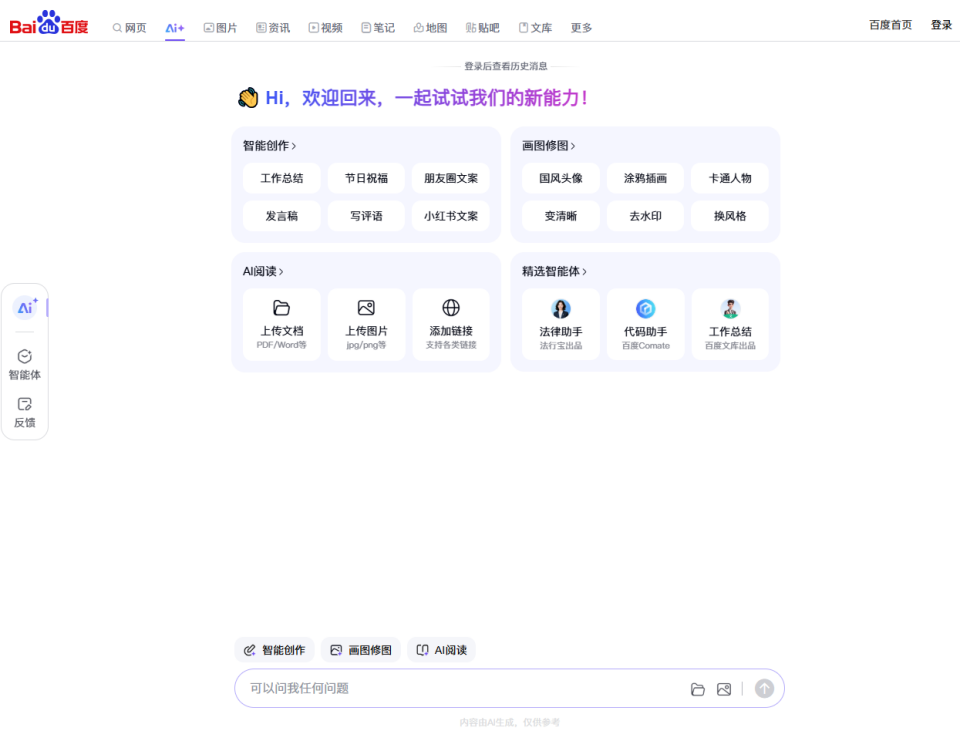Switch to the 网页 tab
Screen dimensions: 960x731
(x=129, y=28)
